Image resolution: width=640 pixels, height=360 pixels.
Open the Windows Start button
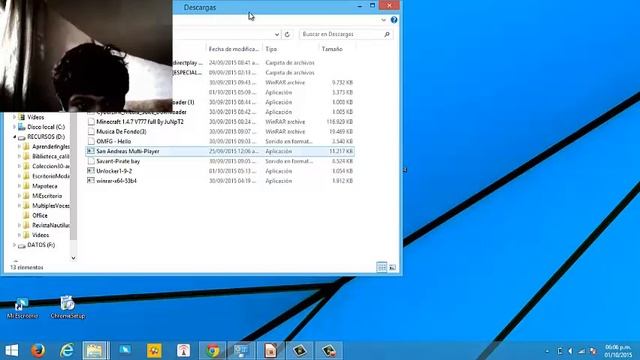(11, 351)
